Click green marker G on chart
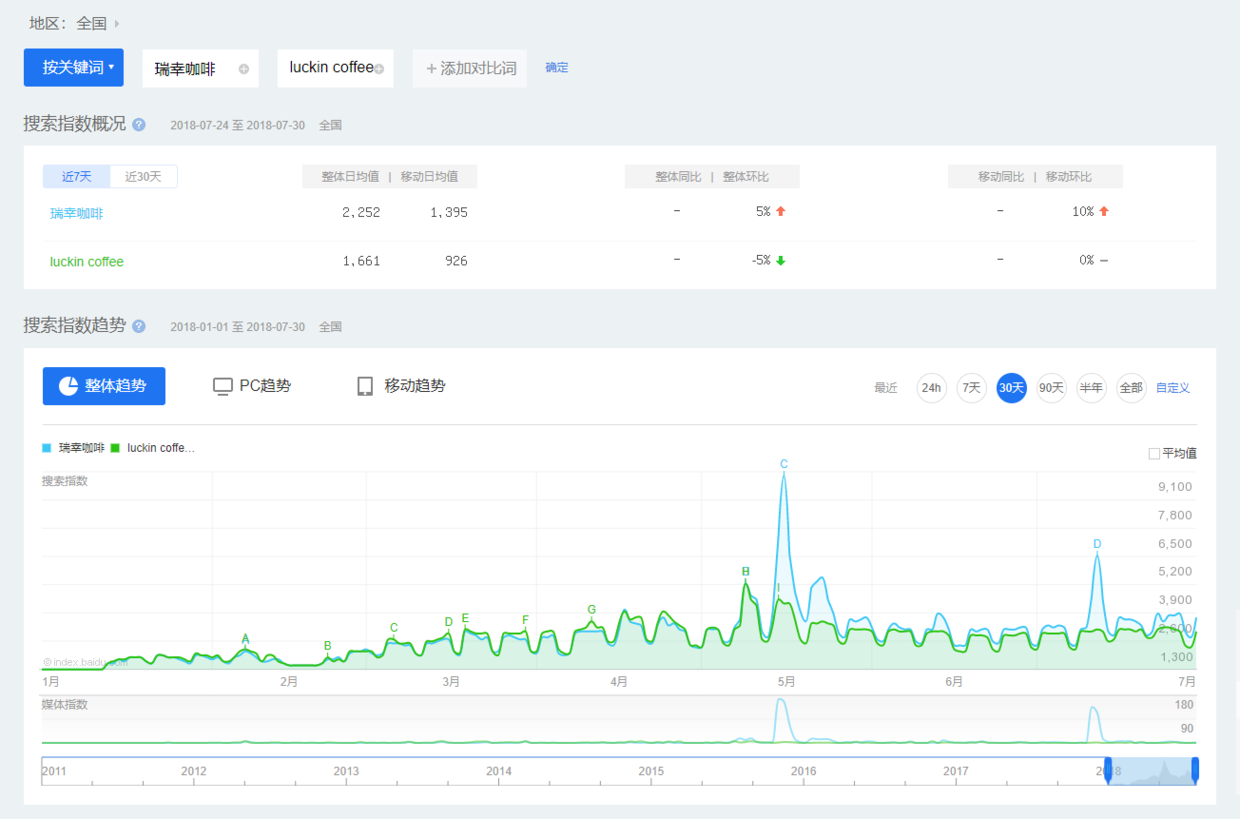This screenshot has width=1240, height=819. [x=592, y=610]
